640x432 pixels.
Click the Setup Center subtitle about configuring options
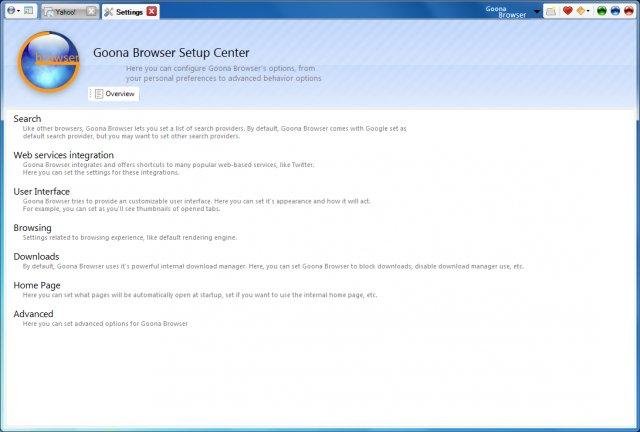click(x=223, y=73)
